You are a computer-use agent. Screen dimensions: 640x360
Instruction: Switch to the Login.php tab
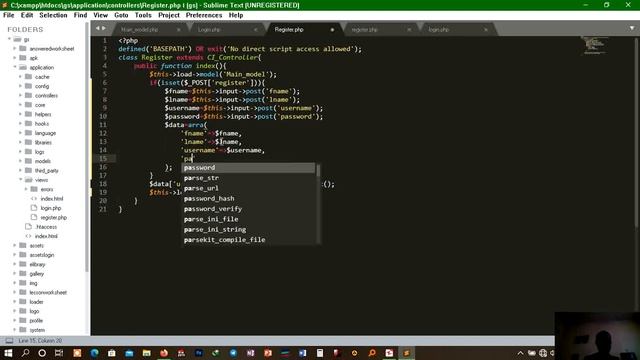point(209,30)
